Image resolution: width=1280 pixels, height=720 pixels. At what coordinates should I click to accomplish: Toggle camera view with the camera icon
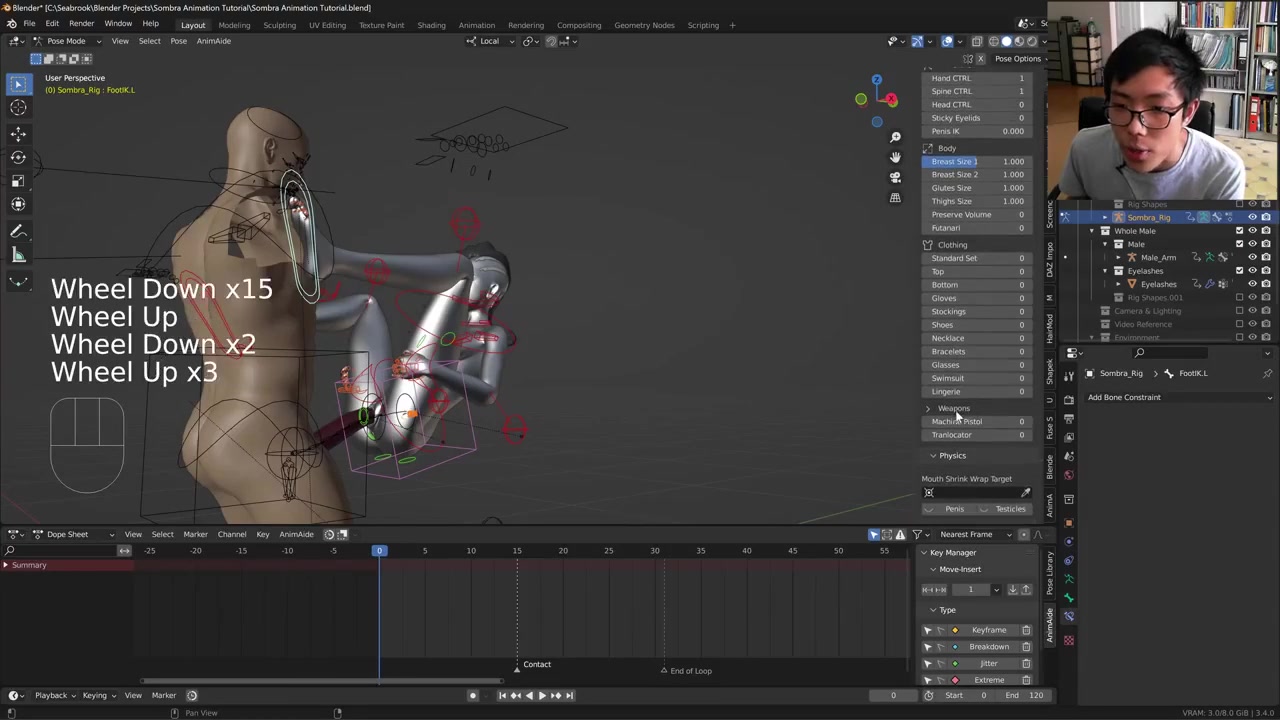895,177
